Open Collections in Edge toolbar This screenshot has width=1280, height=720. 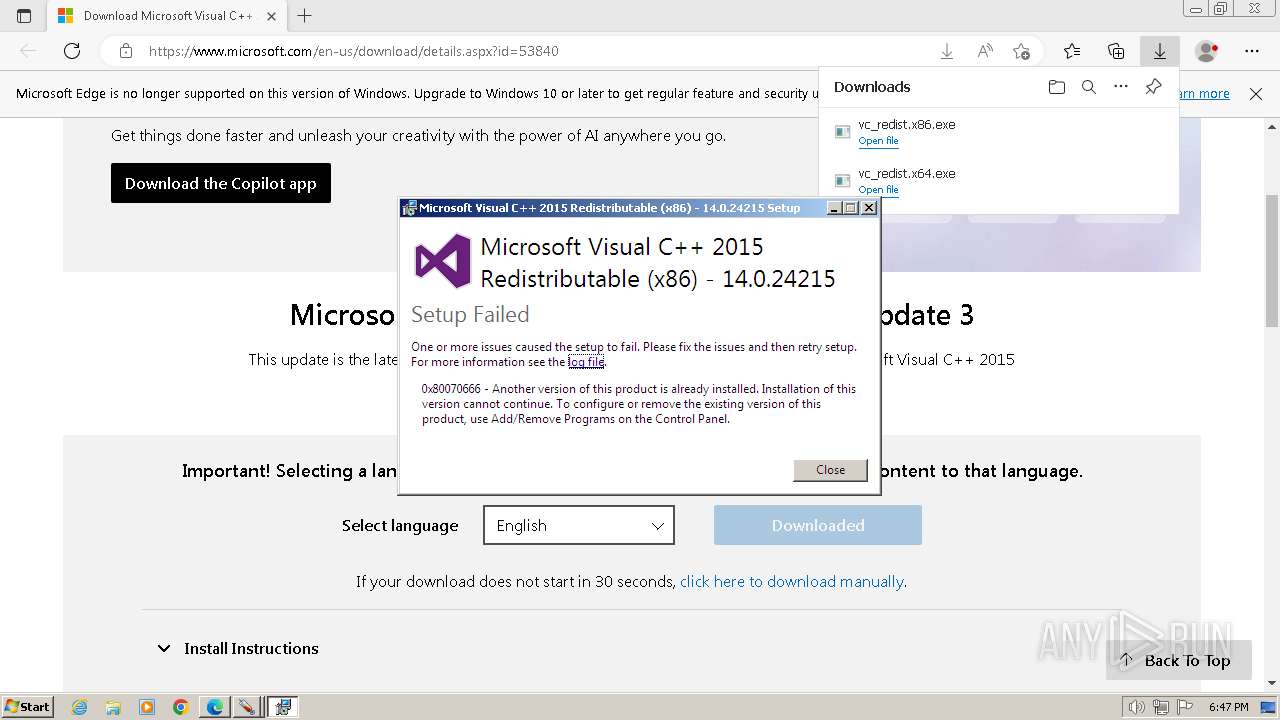pos(1116,51)
